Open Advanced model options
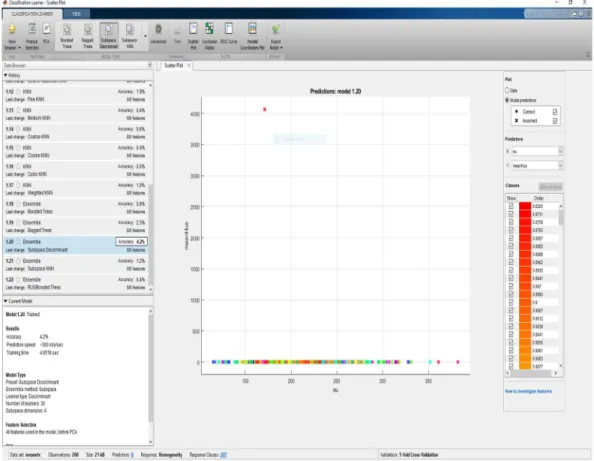 pyautogui.click(x=158, y=34)
